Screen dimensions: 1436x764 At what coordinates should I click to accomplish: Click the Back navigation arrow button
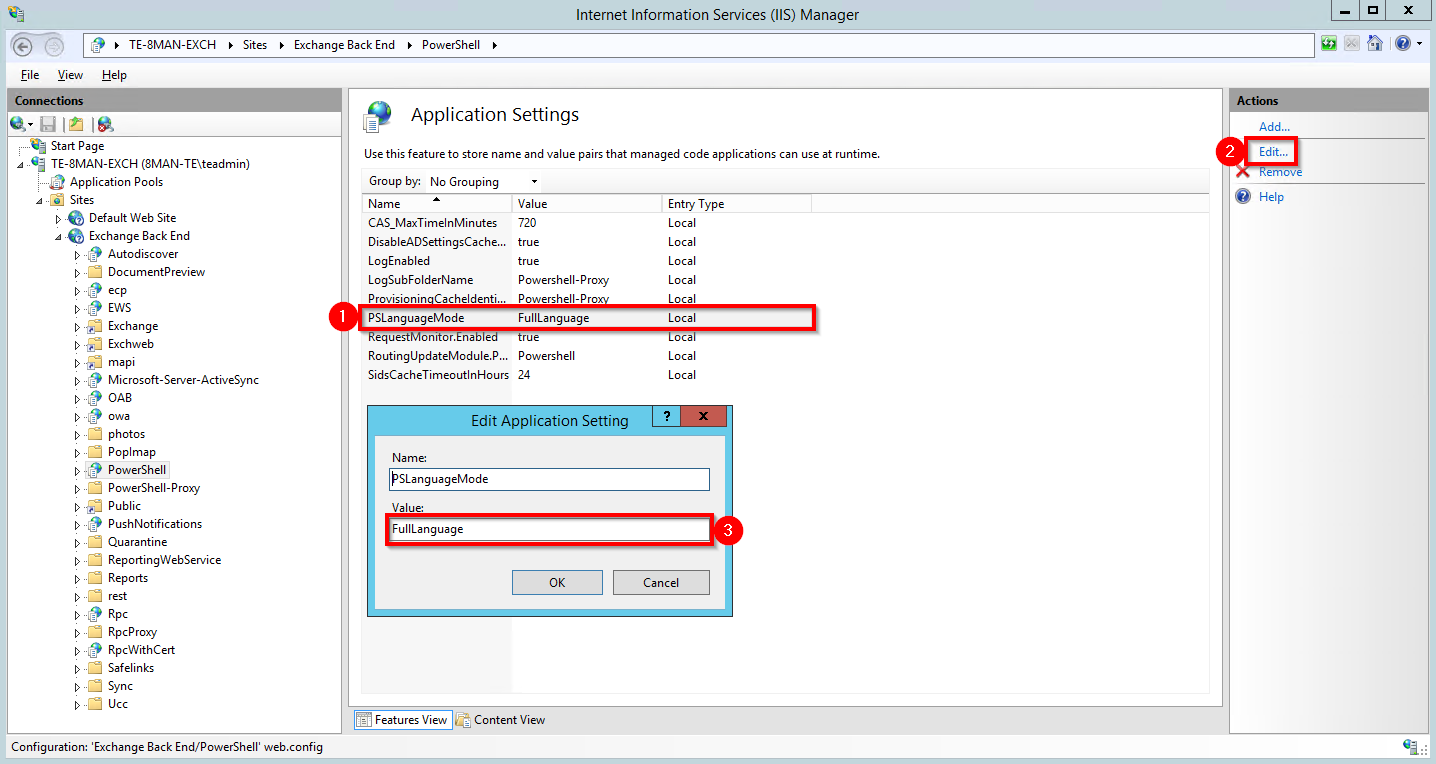point(22,45)
